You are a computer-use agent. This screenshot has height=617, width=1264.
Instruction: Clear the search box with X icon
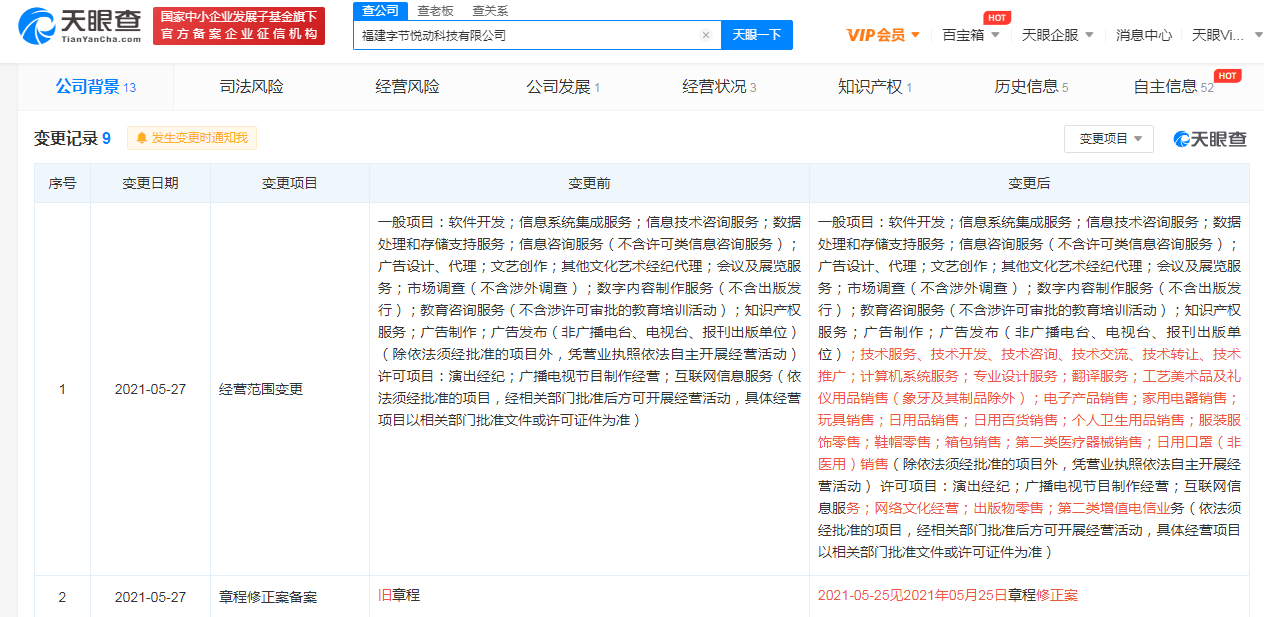(x=705, y=35)
